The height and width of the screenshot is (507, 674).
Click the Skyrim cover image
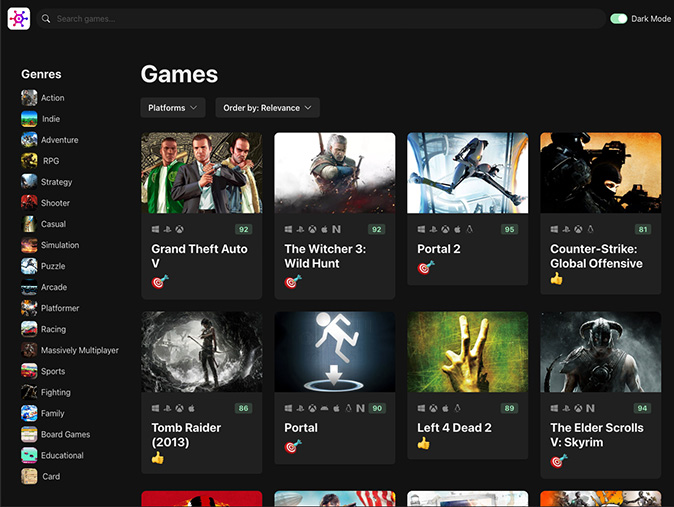tap(601, 352)
